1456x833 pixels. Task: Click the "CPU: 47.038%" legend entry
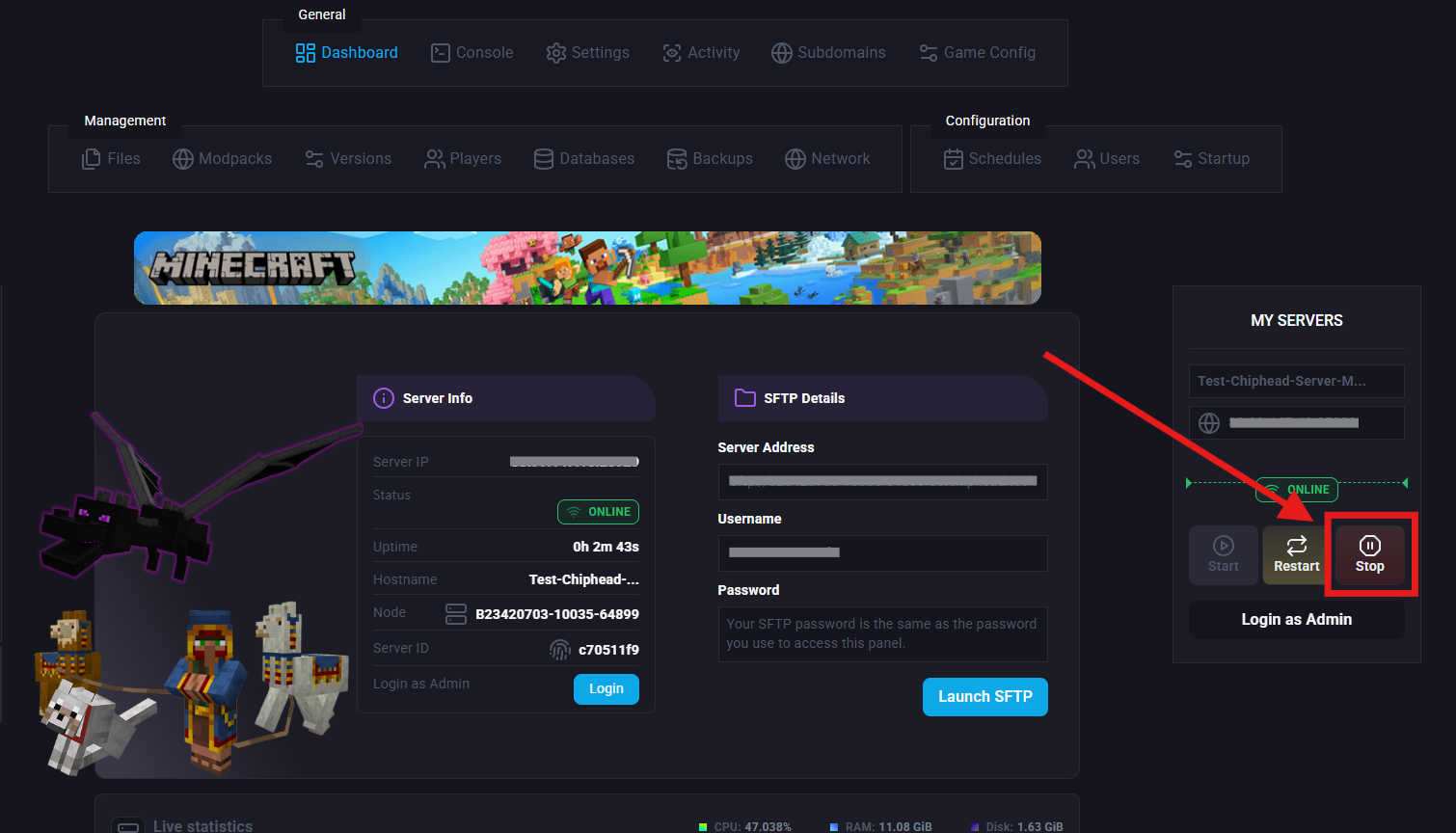pos(745,827)
